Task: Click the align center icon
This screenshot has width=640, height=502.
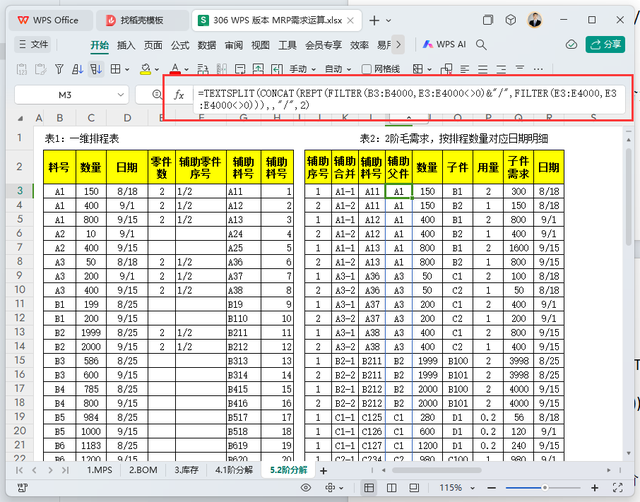Action: pos(483,69)
